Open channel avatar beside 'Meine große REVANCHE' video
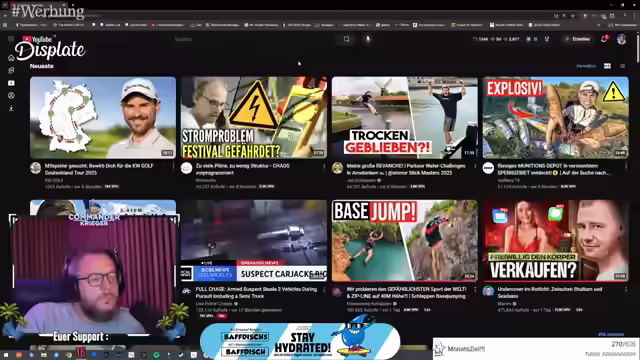Viewport: 640px width, 360px height. pyautogui.click(x=337, y=168)
